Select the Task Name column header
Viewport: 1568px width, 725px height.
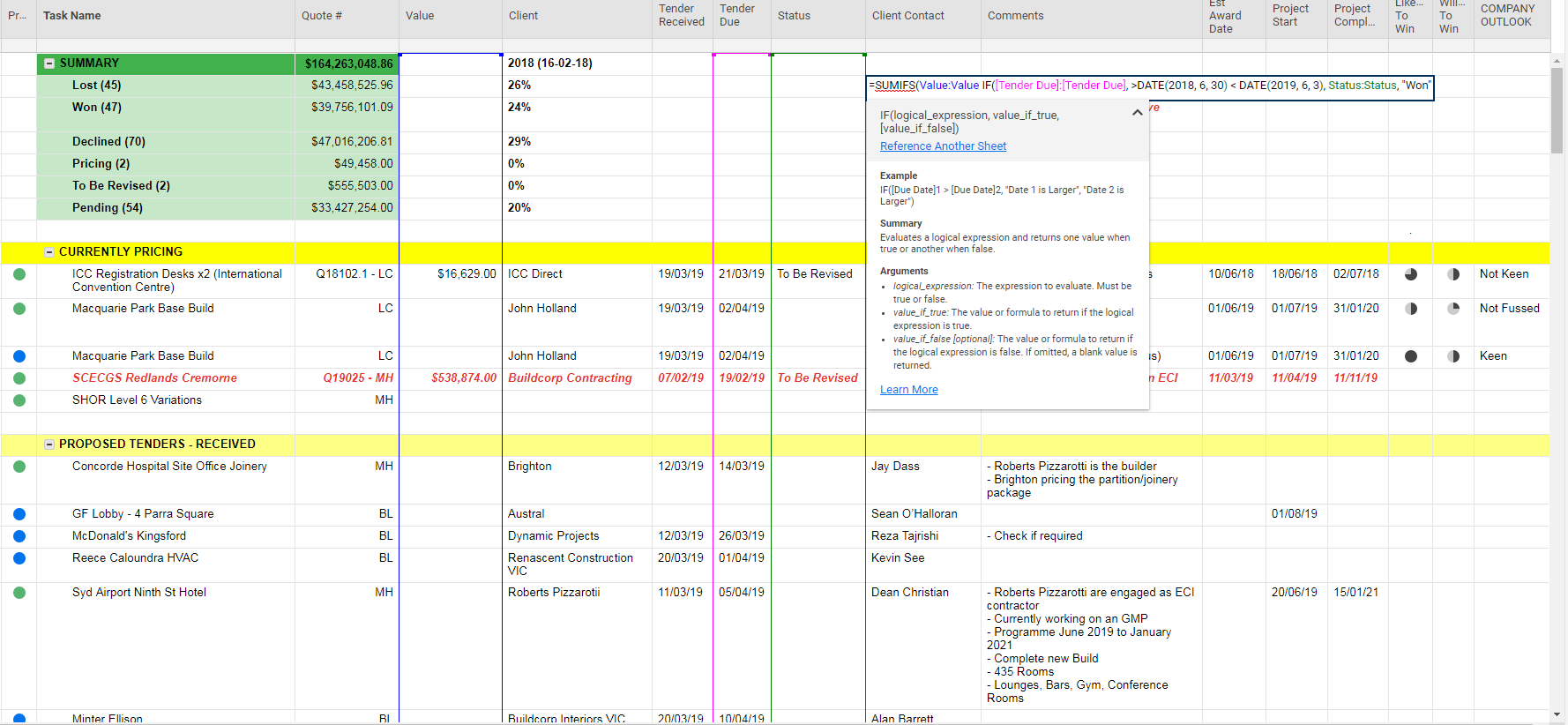coord(166,19)
